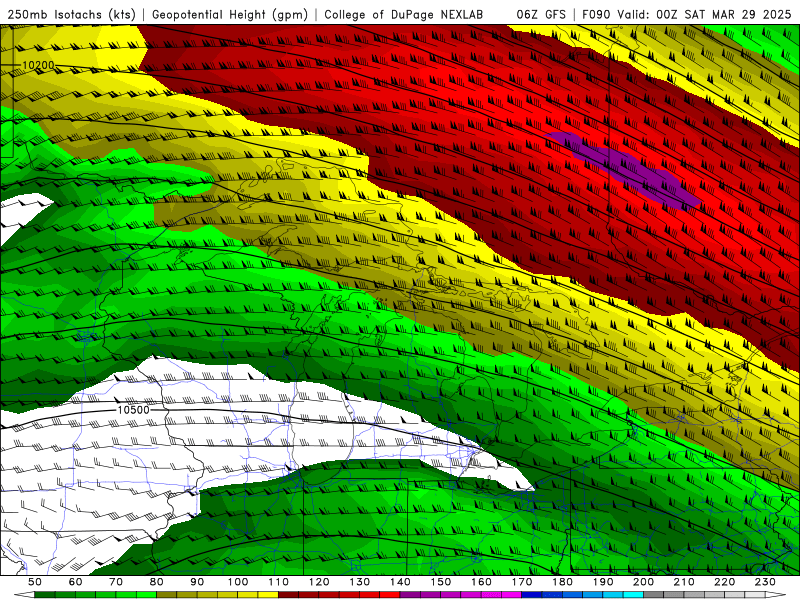Click the 'F090' forecast hour text
This screenshot has width=800, height=600.
tap(596, 14)
